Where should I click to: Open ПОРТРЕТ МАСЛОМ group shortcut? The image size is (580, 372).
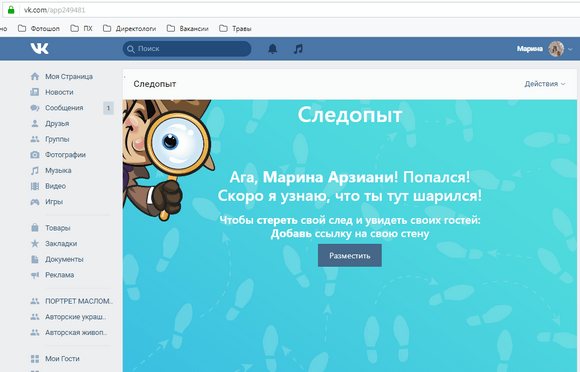(79, 301)
